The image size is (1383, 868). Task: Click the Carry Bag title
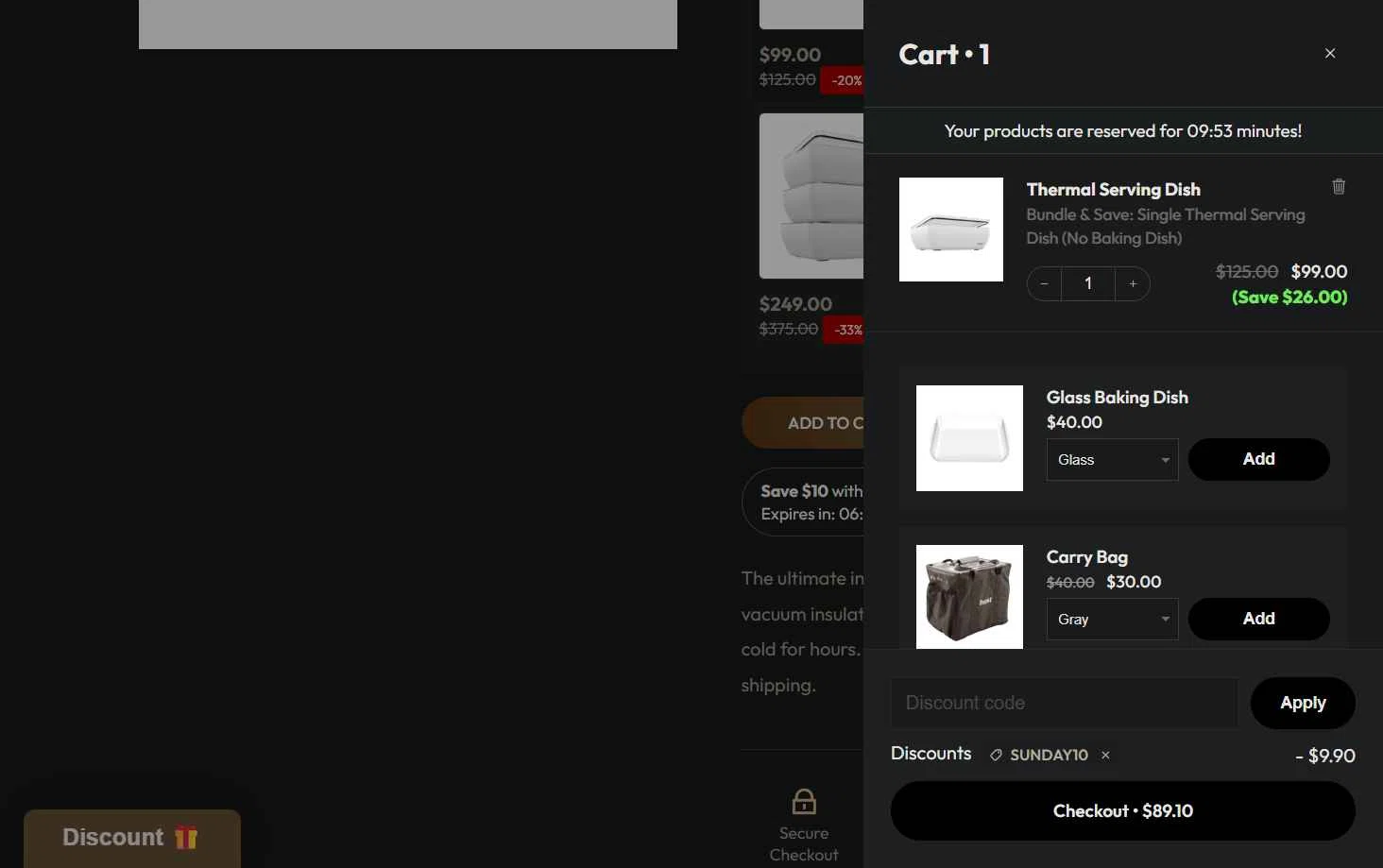[1086, 557]
